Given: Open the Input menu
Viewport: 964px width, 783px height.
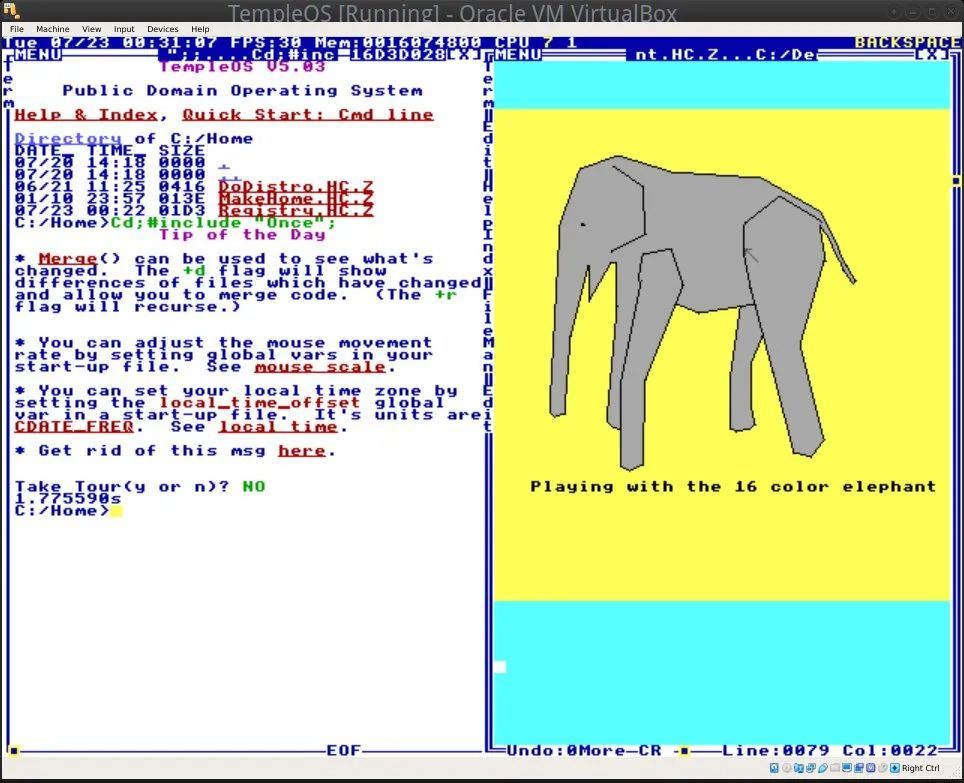Looking at the screenshot, I should click(x=124, y=29).
